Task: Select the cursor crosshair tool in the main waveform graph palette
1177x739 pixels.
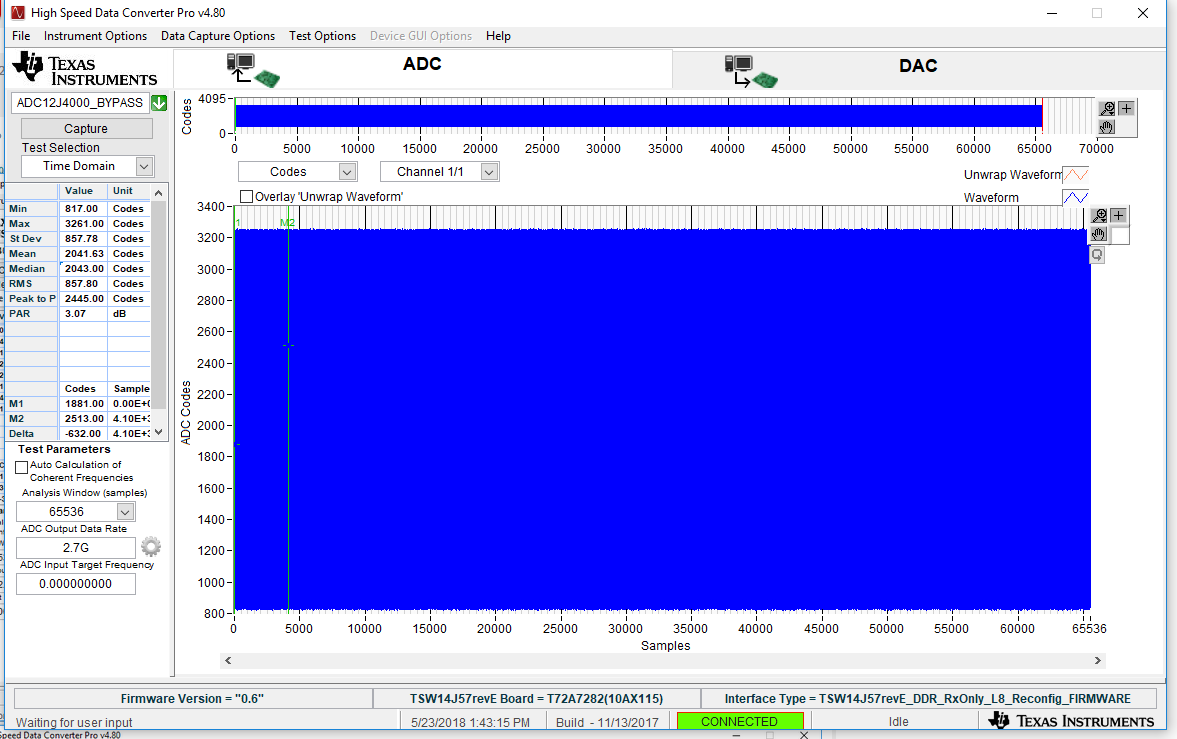Action: click(1118, 216)
